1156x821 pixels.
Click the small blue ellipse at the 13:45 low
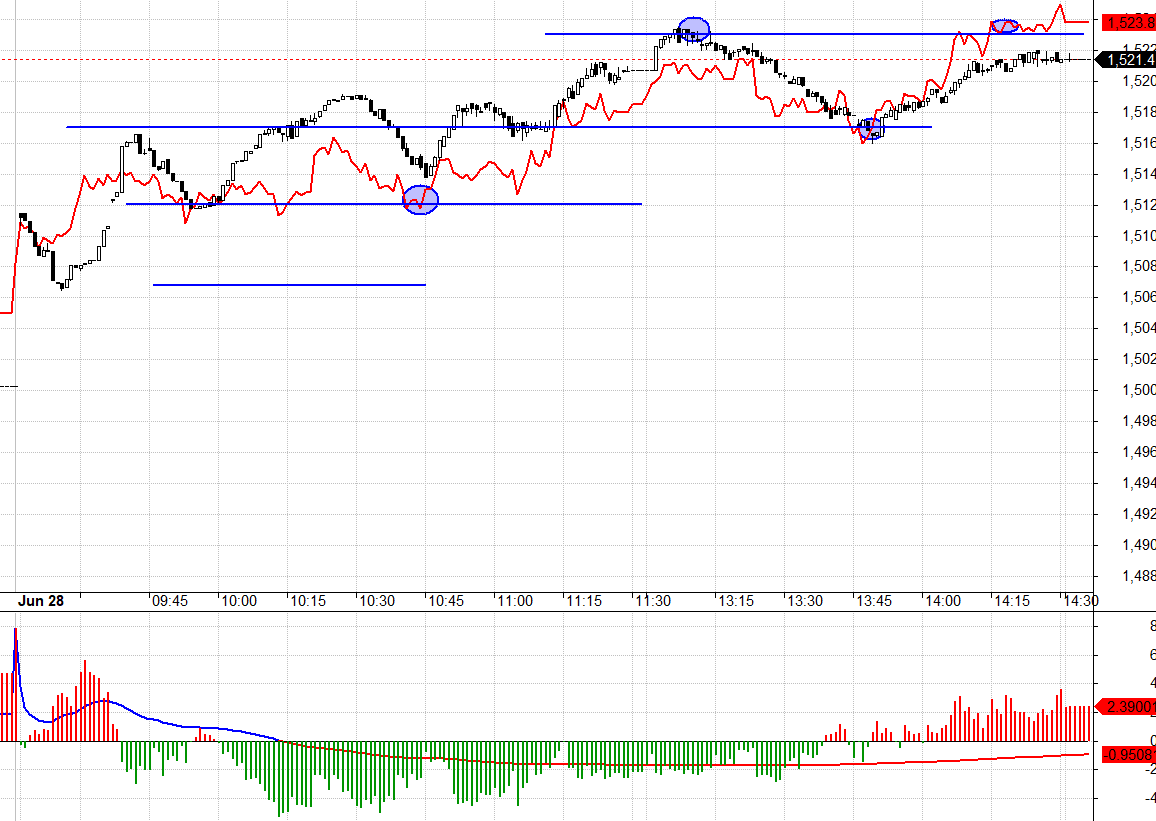coord(871,128)
